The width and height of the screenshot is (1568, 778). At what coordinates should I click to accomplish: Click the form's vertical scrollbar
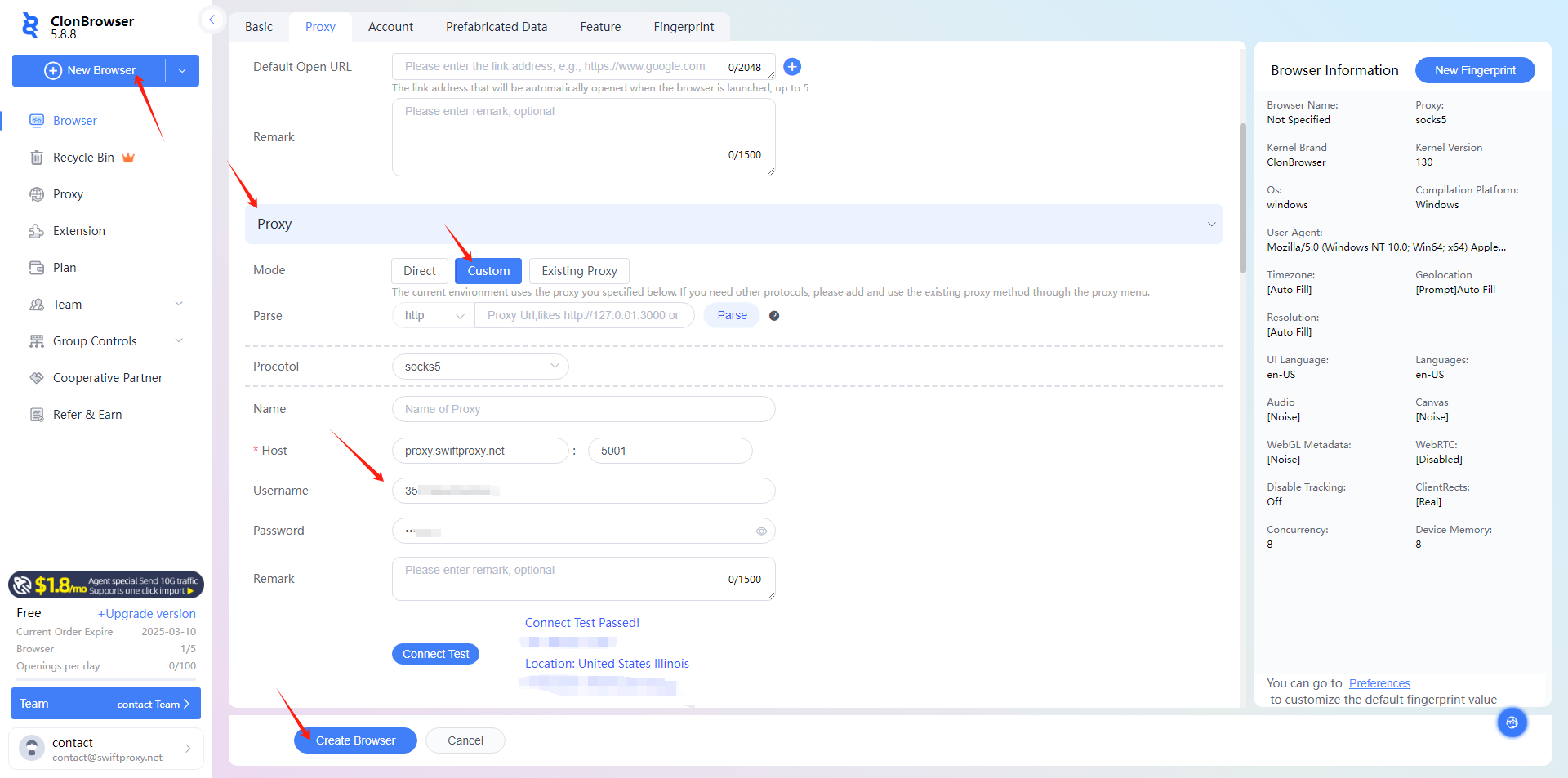(x=1242, y=196)
